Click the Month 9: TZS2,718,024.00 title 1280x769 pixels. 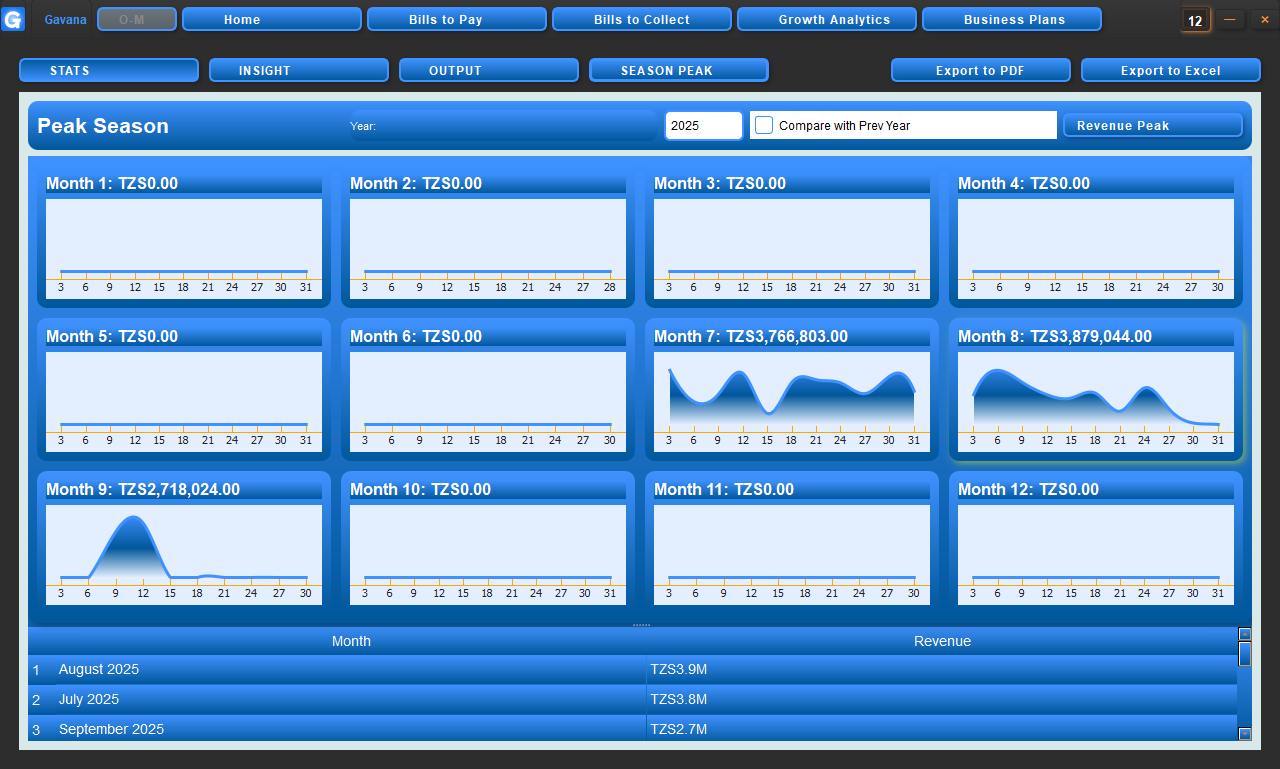click(143, 490)
